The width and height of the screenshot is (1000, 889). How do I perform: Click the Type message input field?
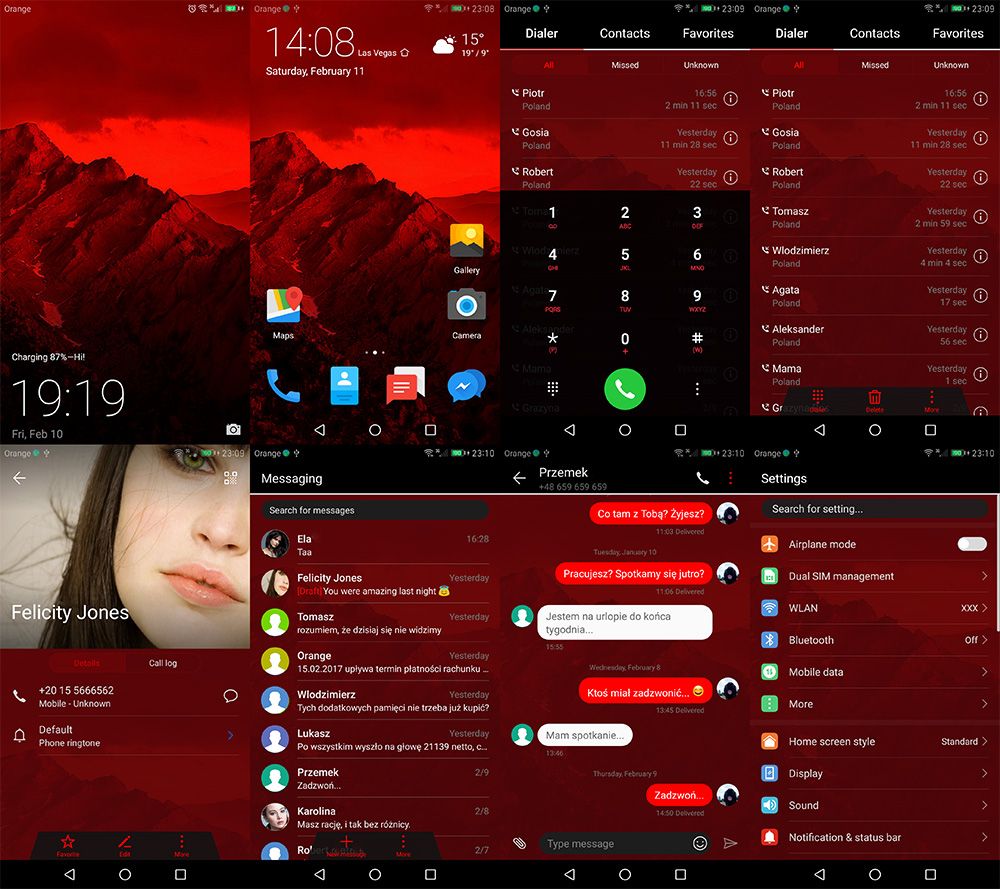click(625, 843)
